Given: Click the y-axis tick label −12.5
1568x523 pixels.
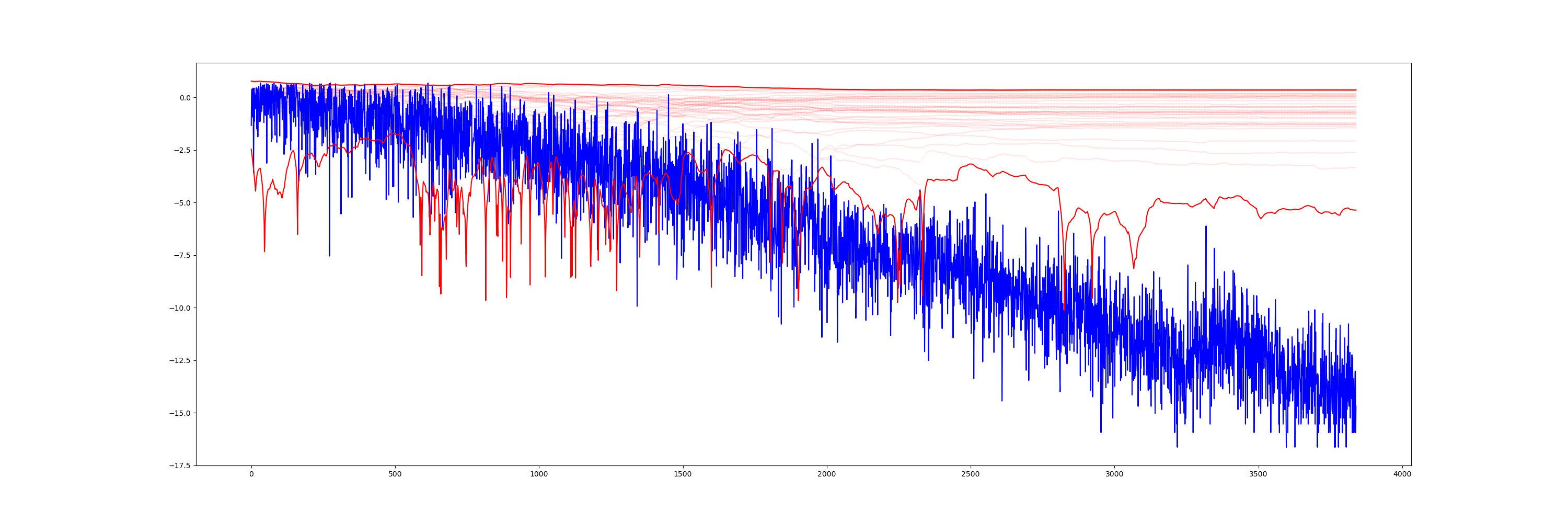Looking at the screenshot, I should pos(180,360).
